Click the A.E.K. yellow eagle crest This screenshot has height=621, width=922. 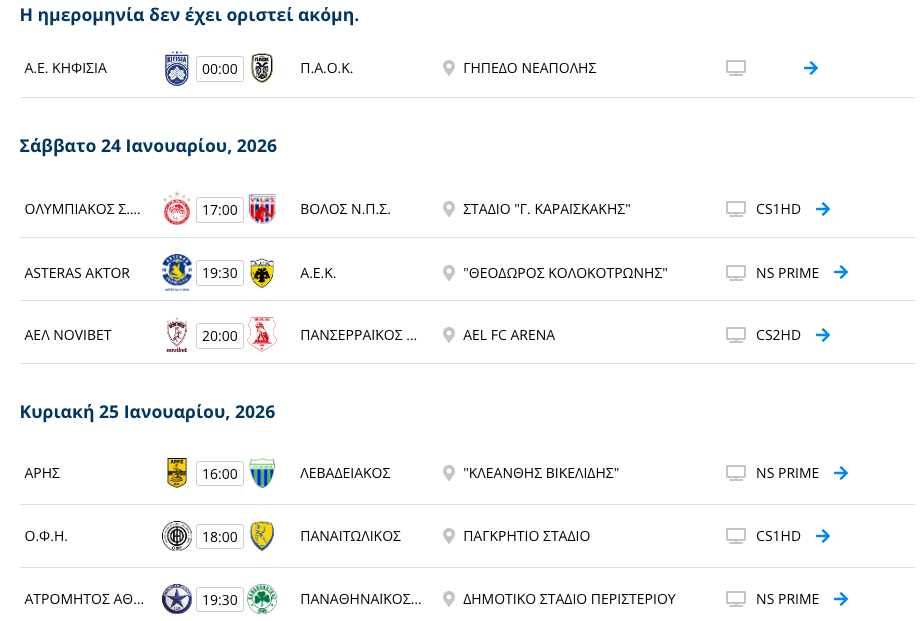(262, 272)
